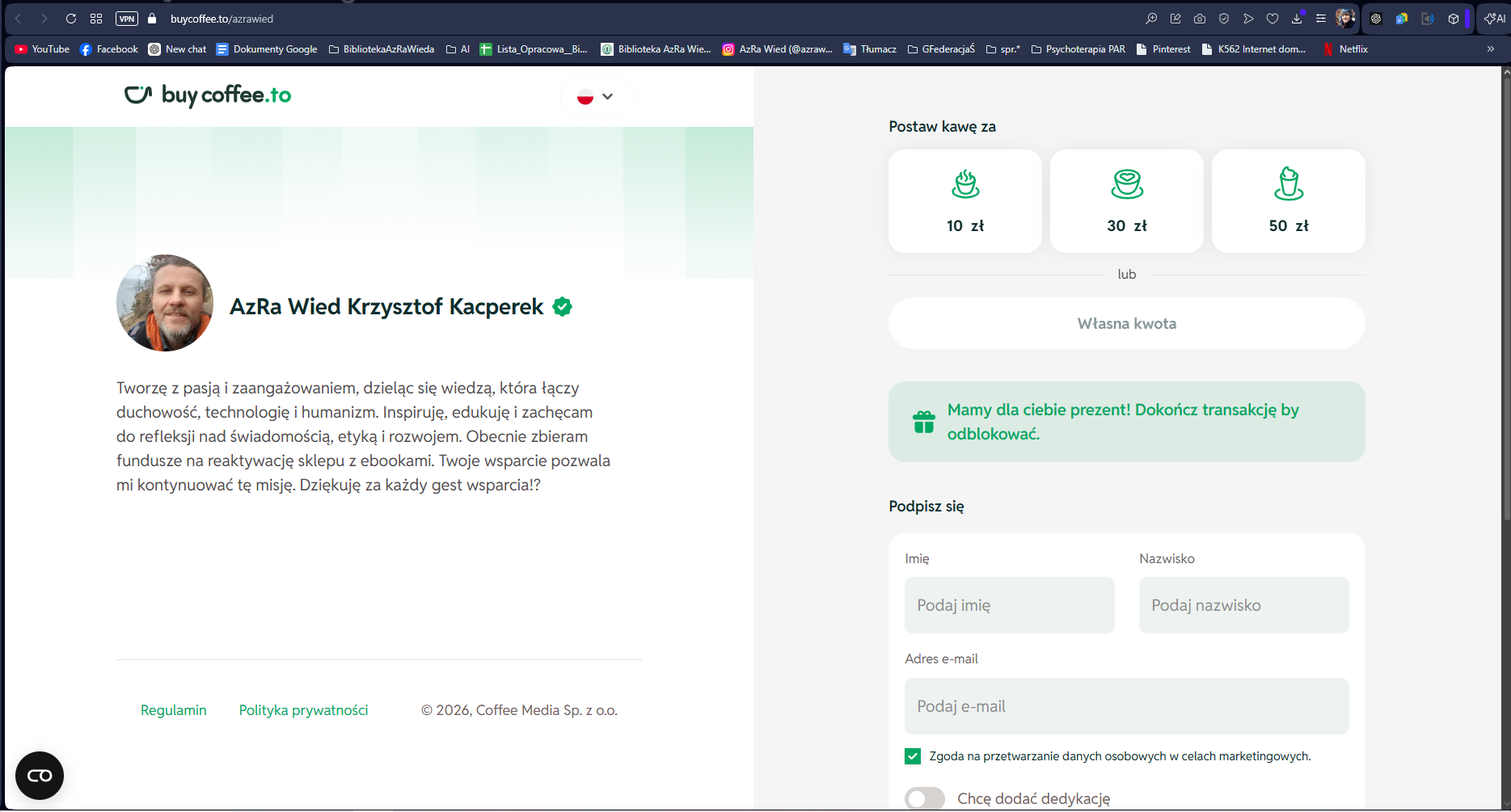This screenshot has height=812, width=1511.
Task: Click the VPN badge in address bar
Action: pyautogui.click(x=127, y=19)
